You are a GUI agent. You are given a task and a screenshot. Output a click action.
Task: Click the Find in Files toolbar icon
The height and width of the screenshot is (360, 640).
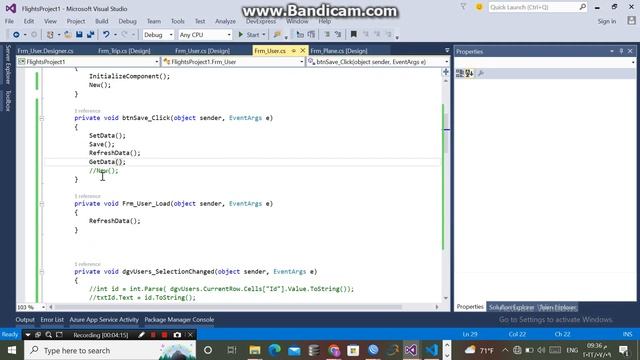click(x=278, y=35)
